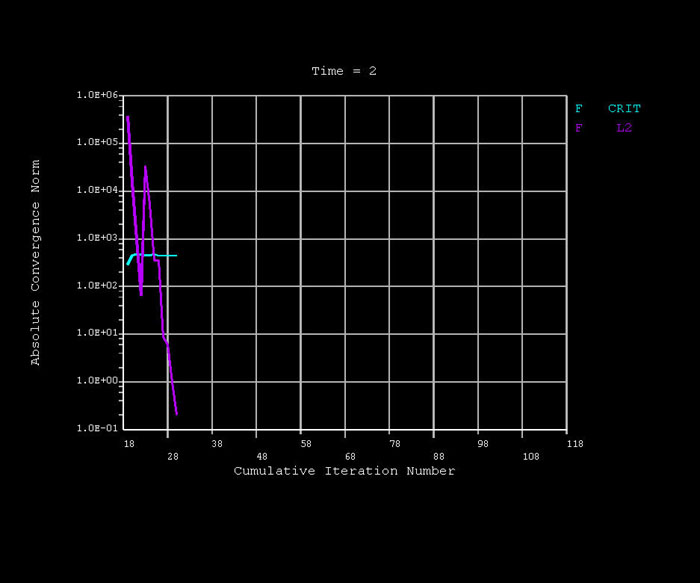Click the 1.0E+05 y-axis tick label
The image size is (700, 583).
coord(97,142)
